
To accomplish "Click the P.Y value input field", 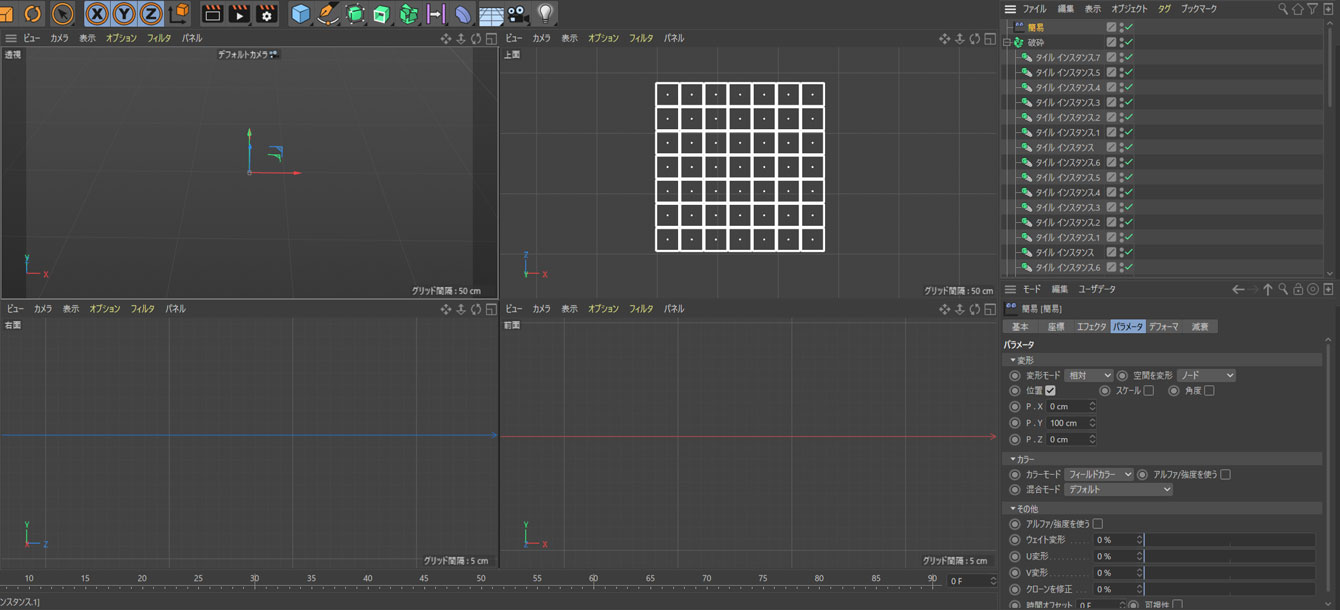I will tap(1066, 423).
